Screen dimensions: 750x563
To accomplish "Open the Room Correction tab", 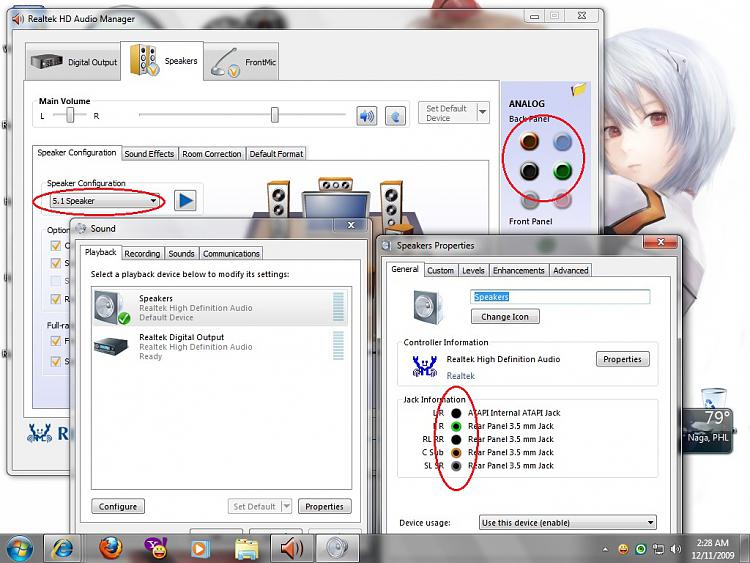I will 211,154.
